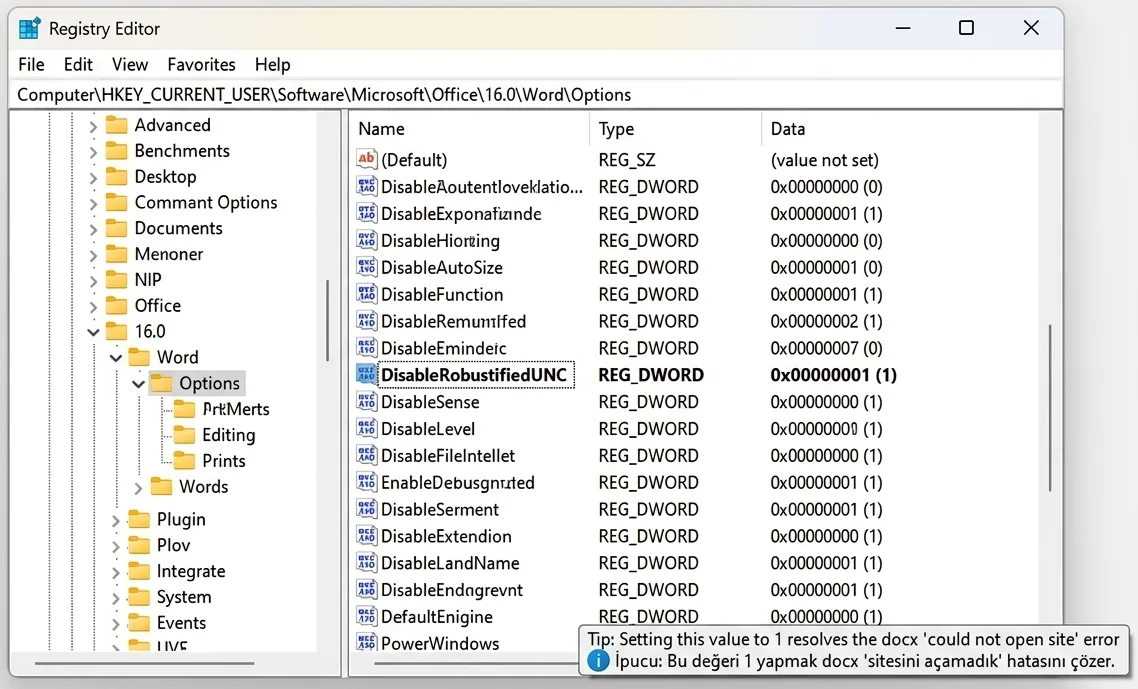Screen dimensions: 1138x689
Task: Open the Favorites menu
Action: click(x=201, y=64)
